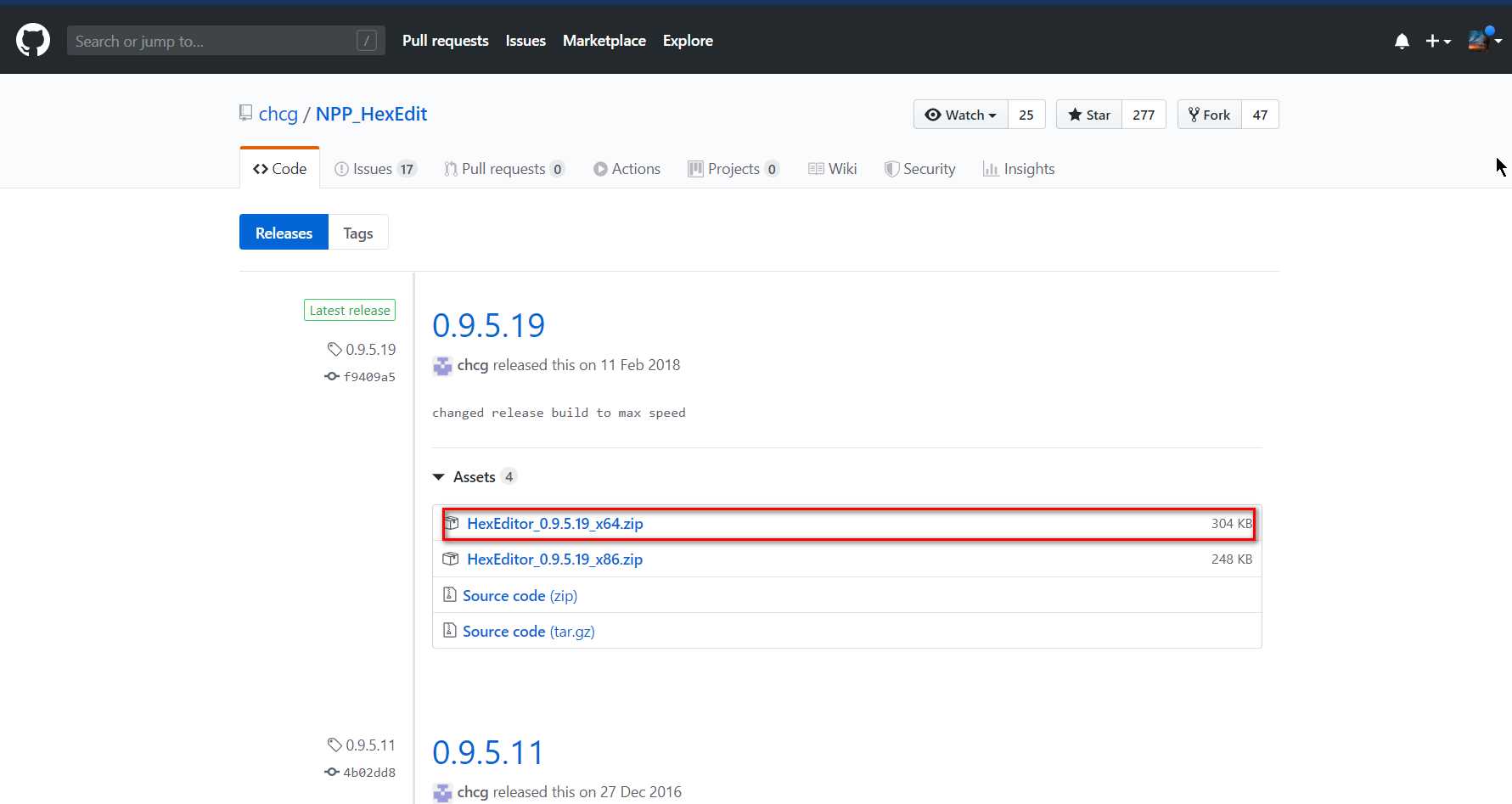Switch to the Security tab
1512x804 pixels.
tap(920, 168)
